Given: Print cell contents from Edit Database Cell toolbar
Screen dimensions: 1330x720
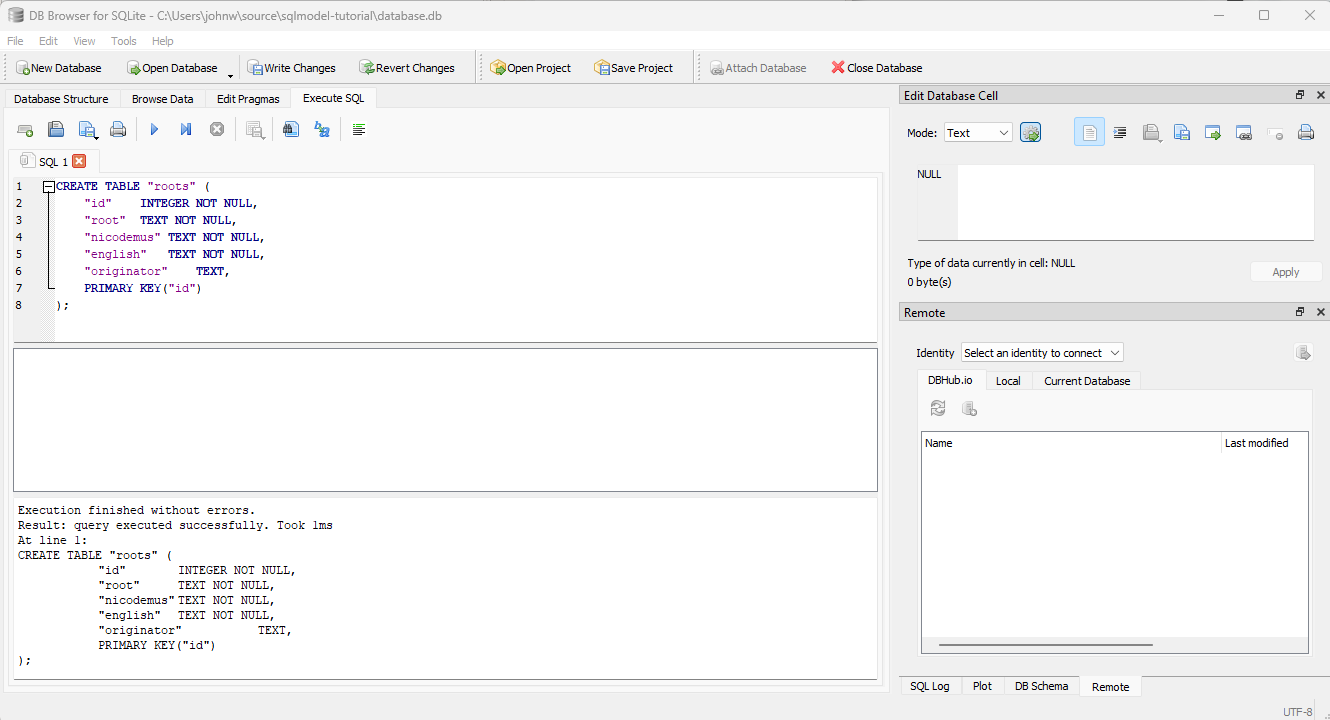Looking at the screenshot, I should [x=1305, y=132].
